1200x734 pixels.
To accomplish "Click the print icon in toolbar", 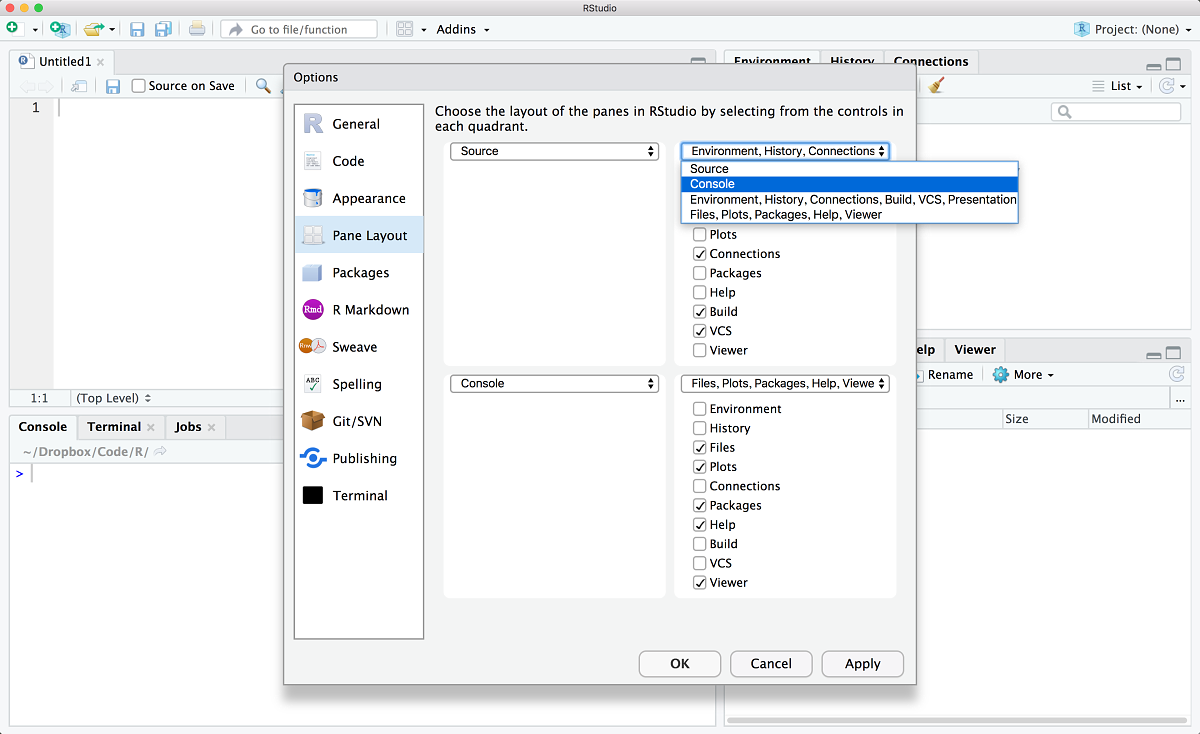I will pyautogui.click(x=197, y=29).
